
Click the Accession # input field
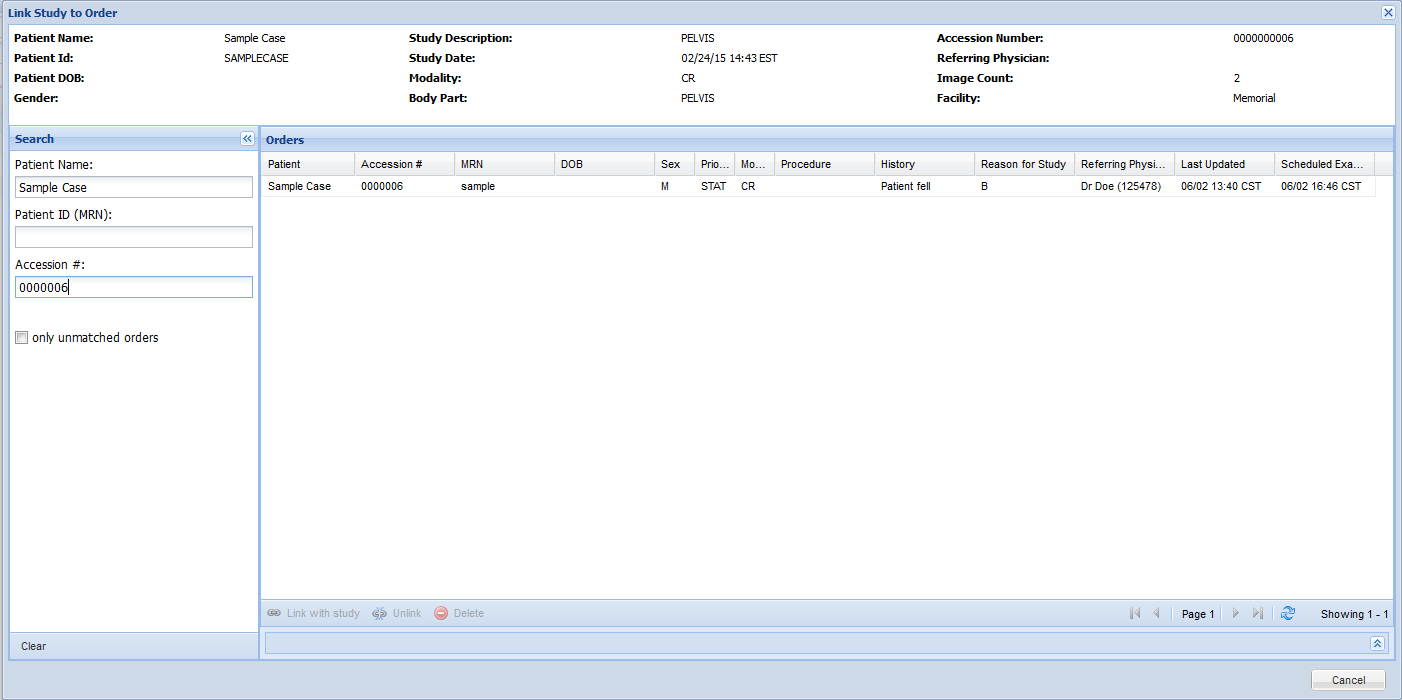(x=134, y=287)
